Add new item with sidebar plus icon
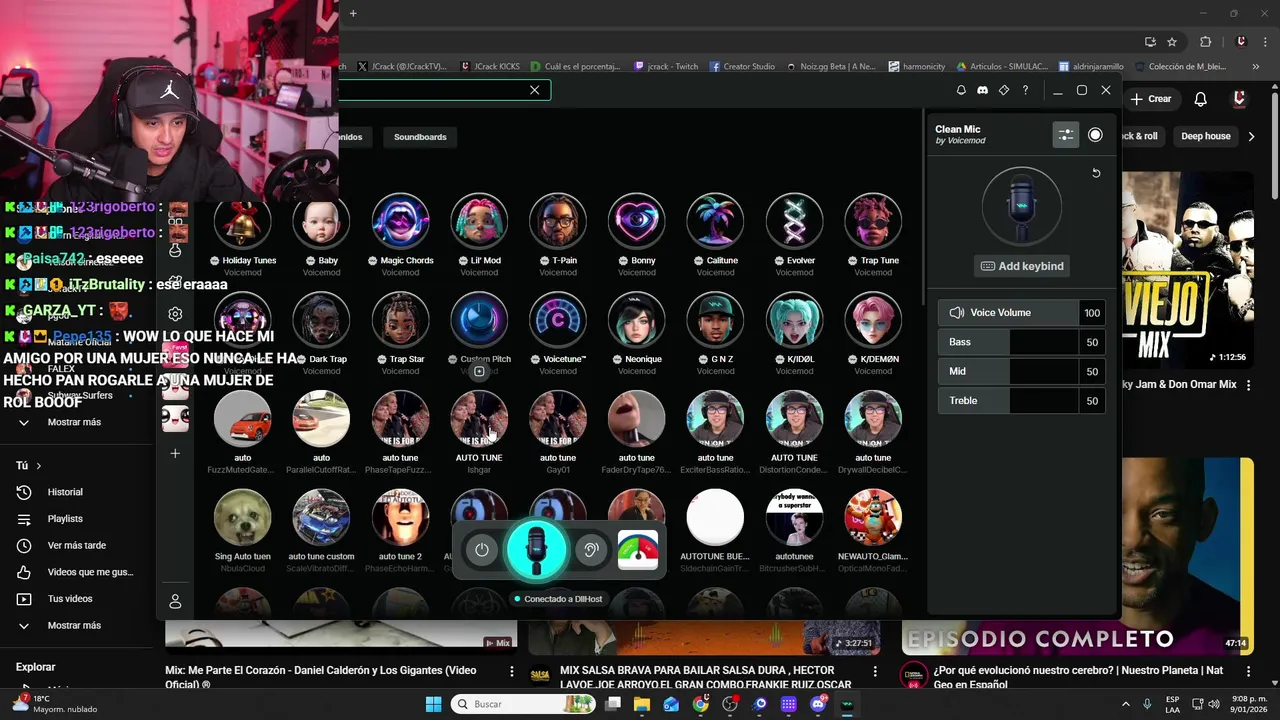1280x720 pixels. [x=175, y=453]
